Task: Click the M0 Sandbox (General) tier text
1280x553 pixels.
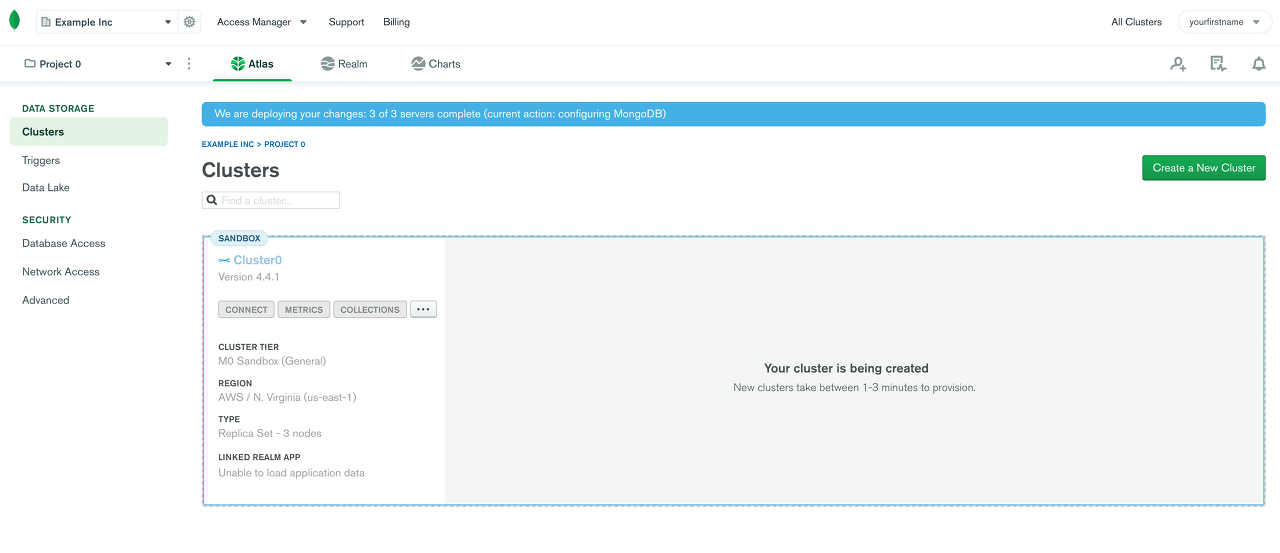Action: 272,361
